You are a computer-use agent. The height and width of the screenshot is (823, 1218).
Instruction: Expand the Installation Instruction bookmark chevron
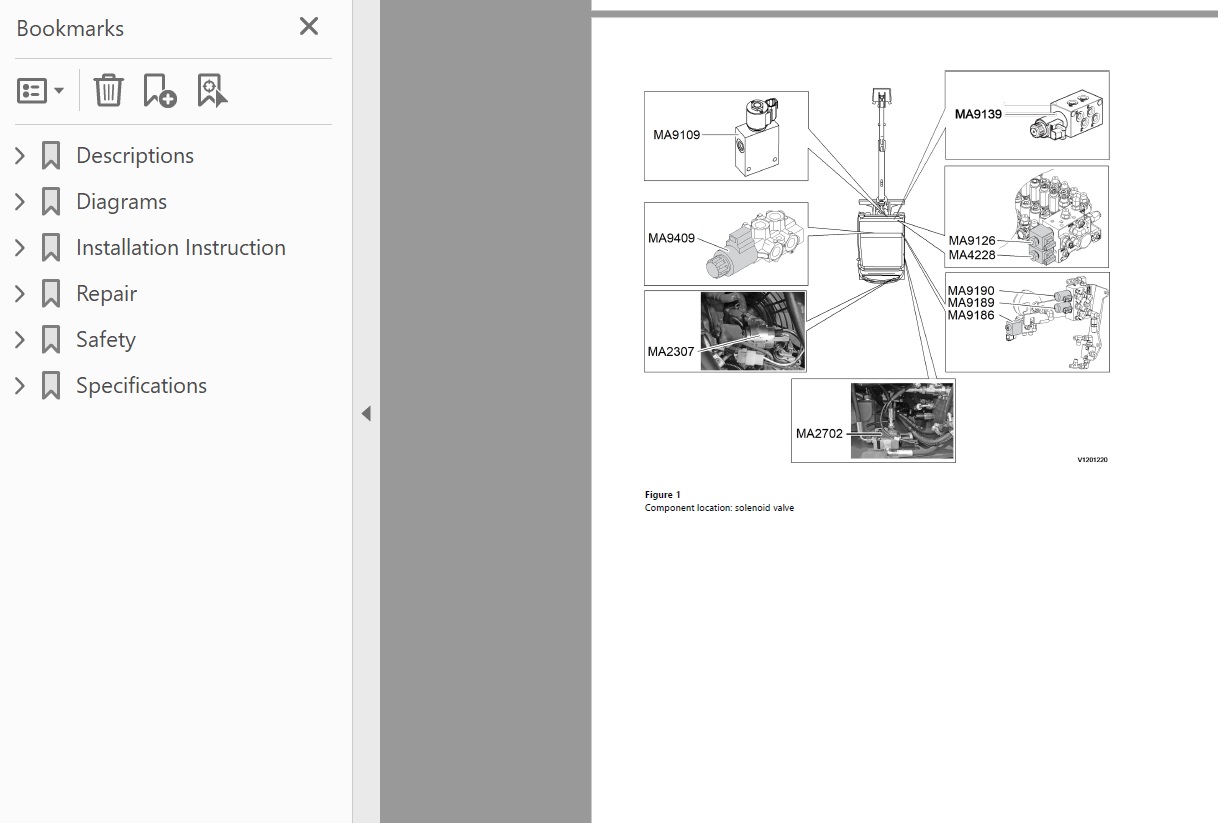point(19,248)
